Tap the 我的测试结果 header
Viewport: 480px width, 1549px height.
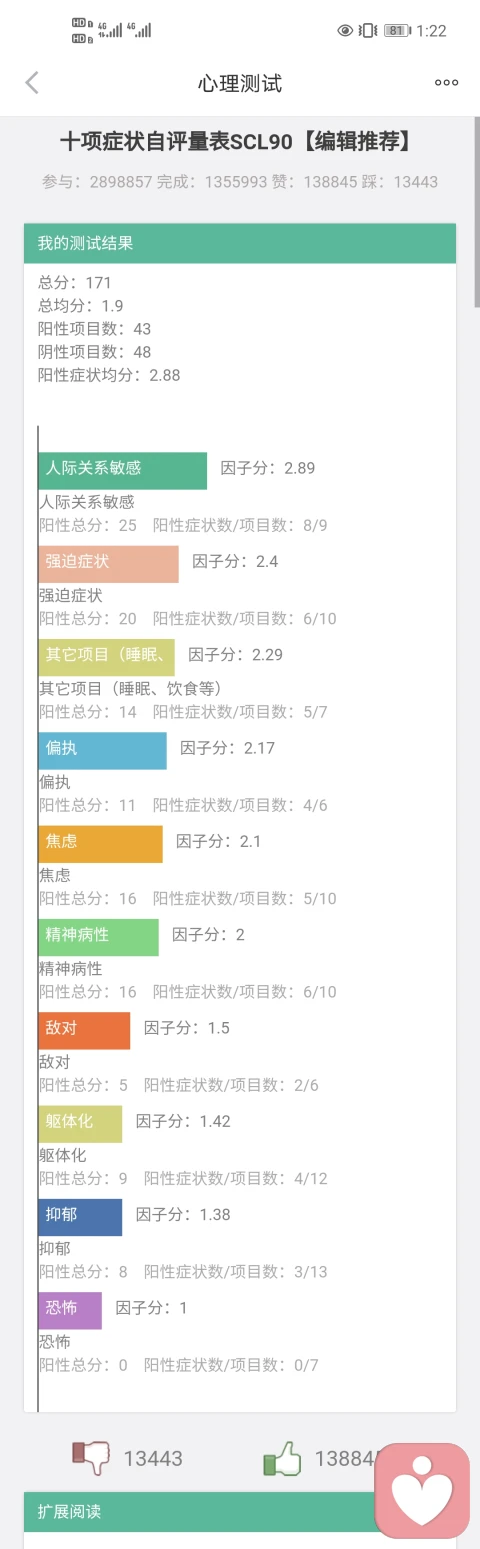pos(240,243)
